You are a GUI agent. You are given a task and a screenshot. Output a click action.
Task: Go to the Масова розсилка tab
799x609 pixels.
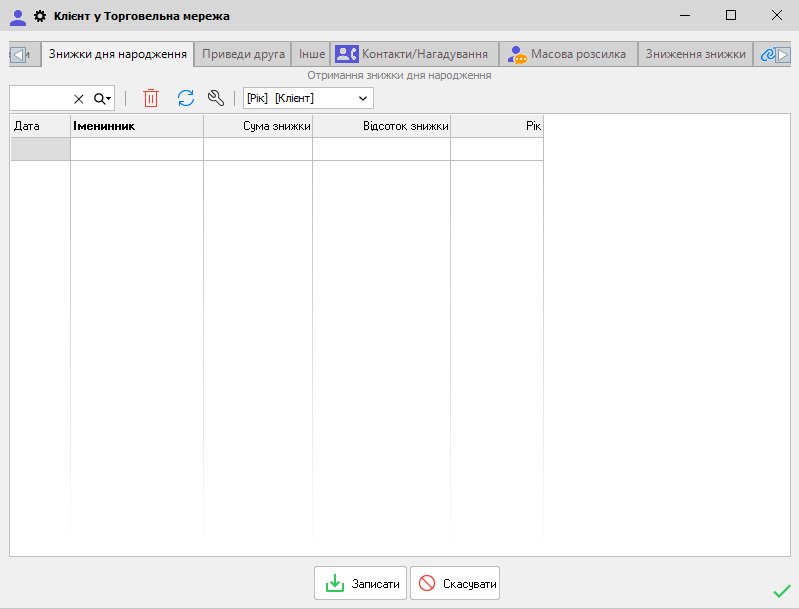pos(567,54)
